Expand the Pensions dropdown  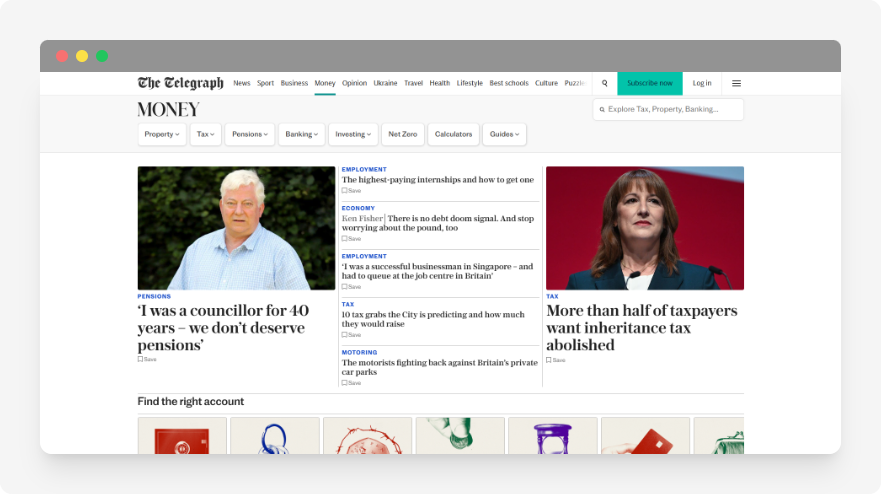pos(249,134)
